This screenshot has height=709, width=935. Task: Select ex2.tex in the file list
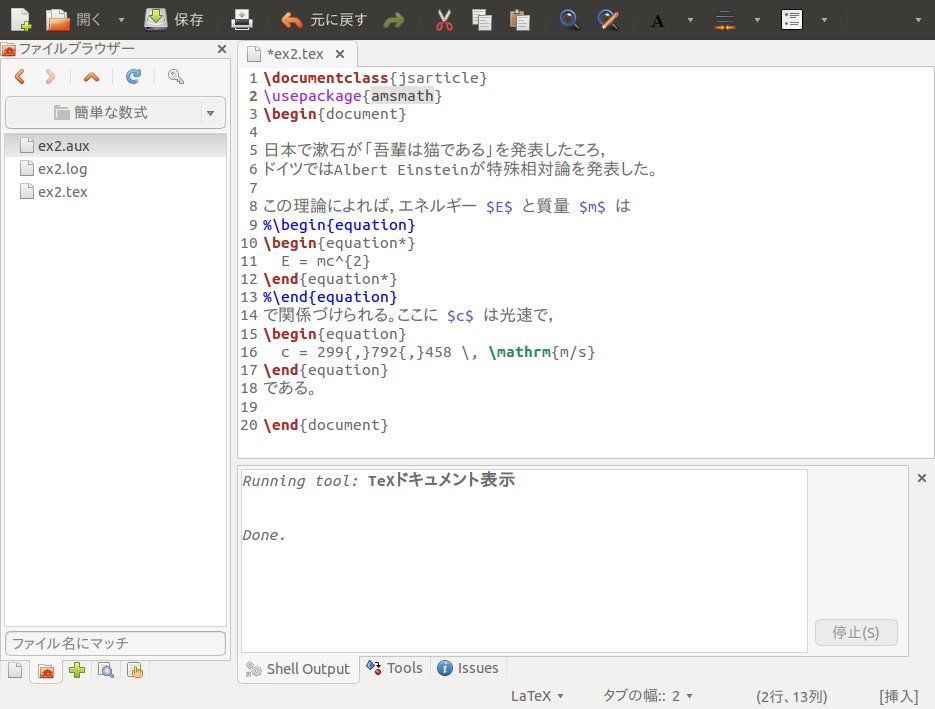point(115,191)
